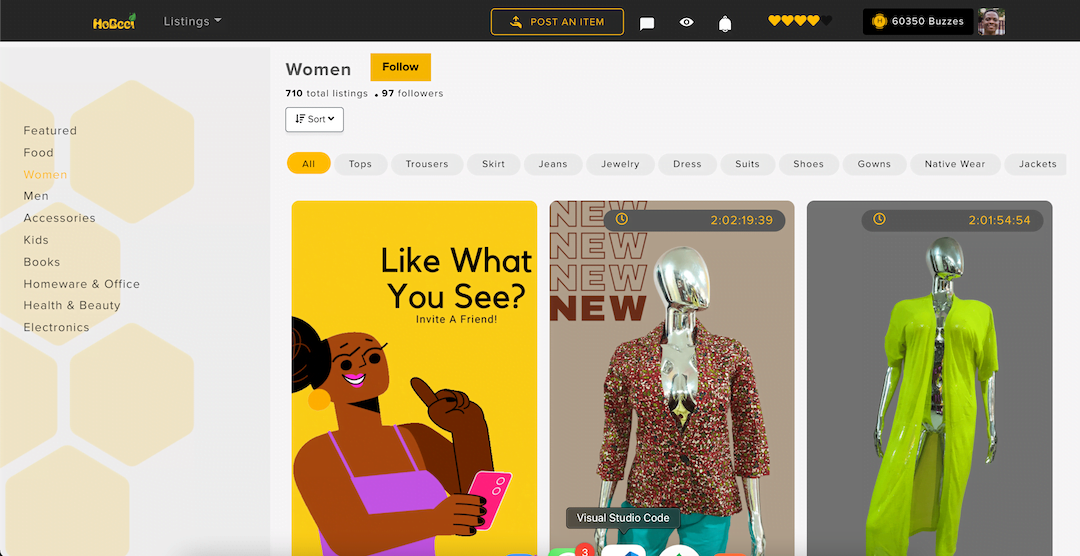1080x556 pixels.
Task: Expand the Listings dropdown menu
Action: coord(192,21)
